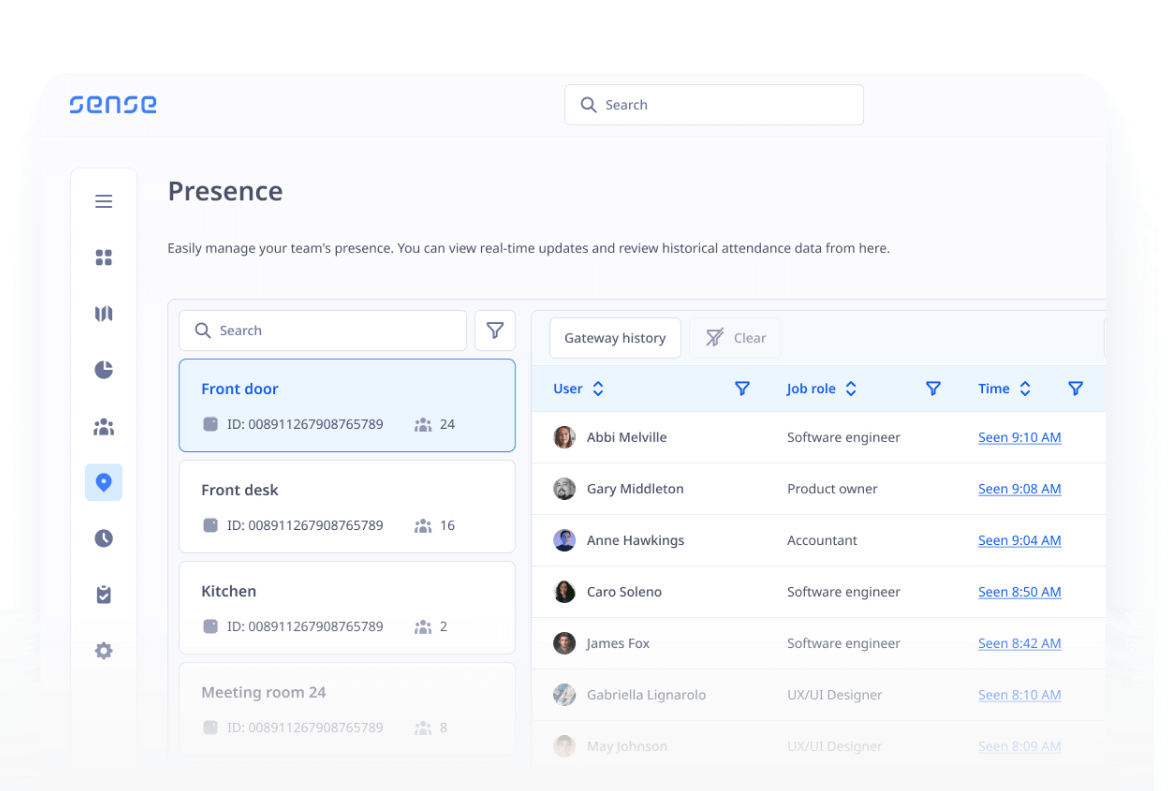Sort the table by User column
The height and width of the screenshot is (791, 1168).
(x=598, y=389)
